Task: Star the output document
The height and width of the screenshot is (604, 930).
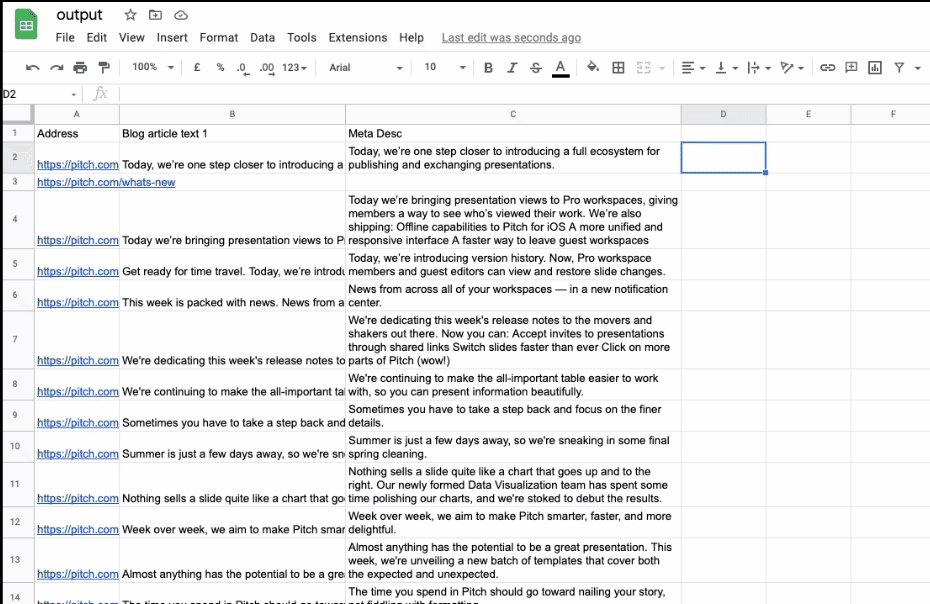Action: coord(130,15)
